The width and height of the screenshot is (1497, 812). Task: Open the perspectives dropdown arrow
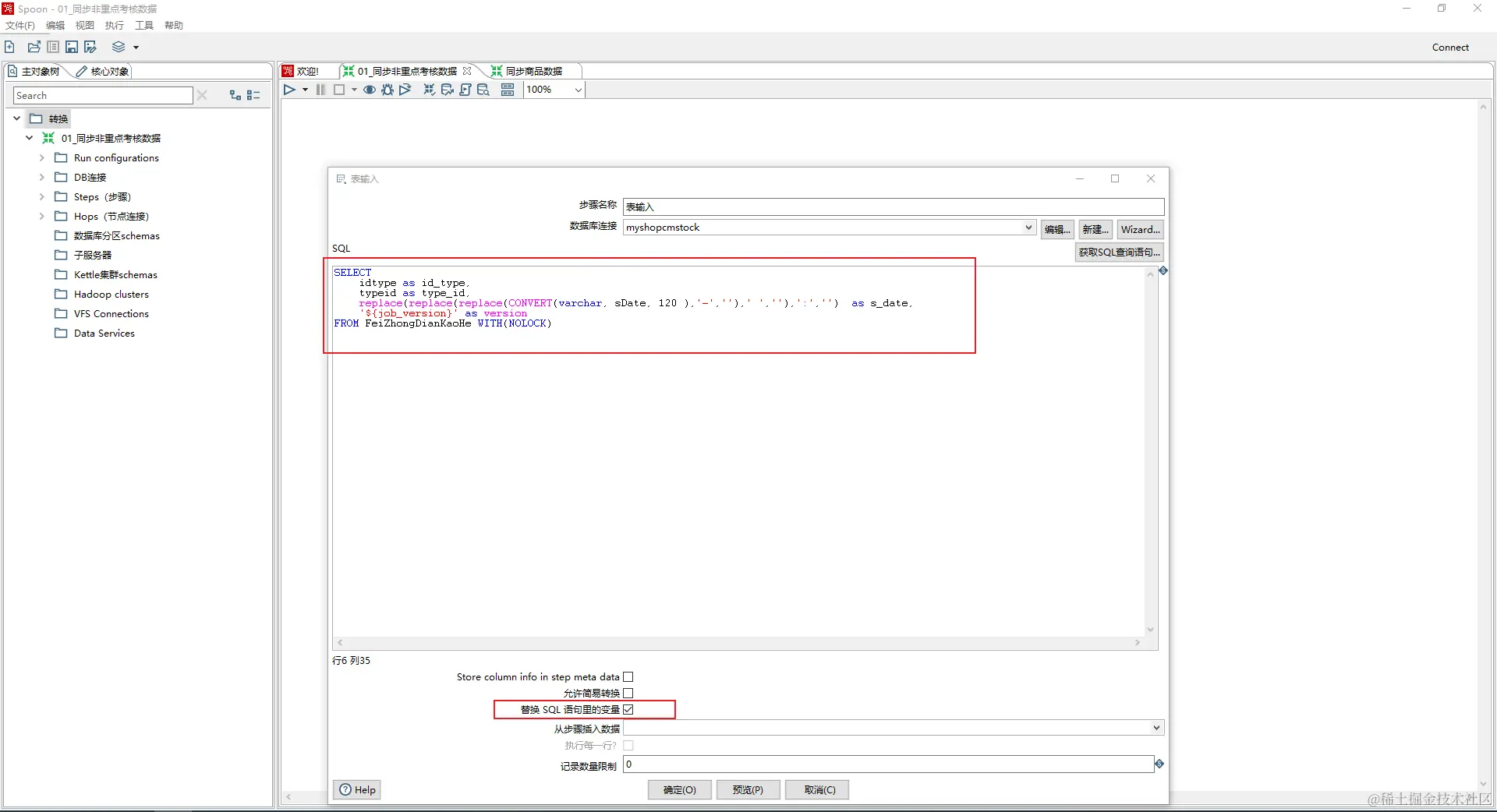click(x=136, y=48)
